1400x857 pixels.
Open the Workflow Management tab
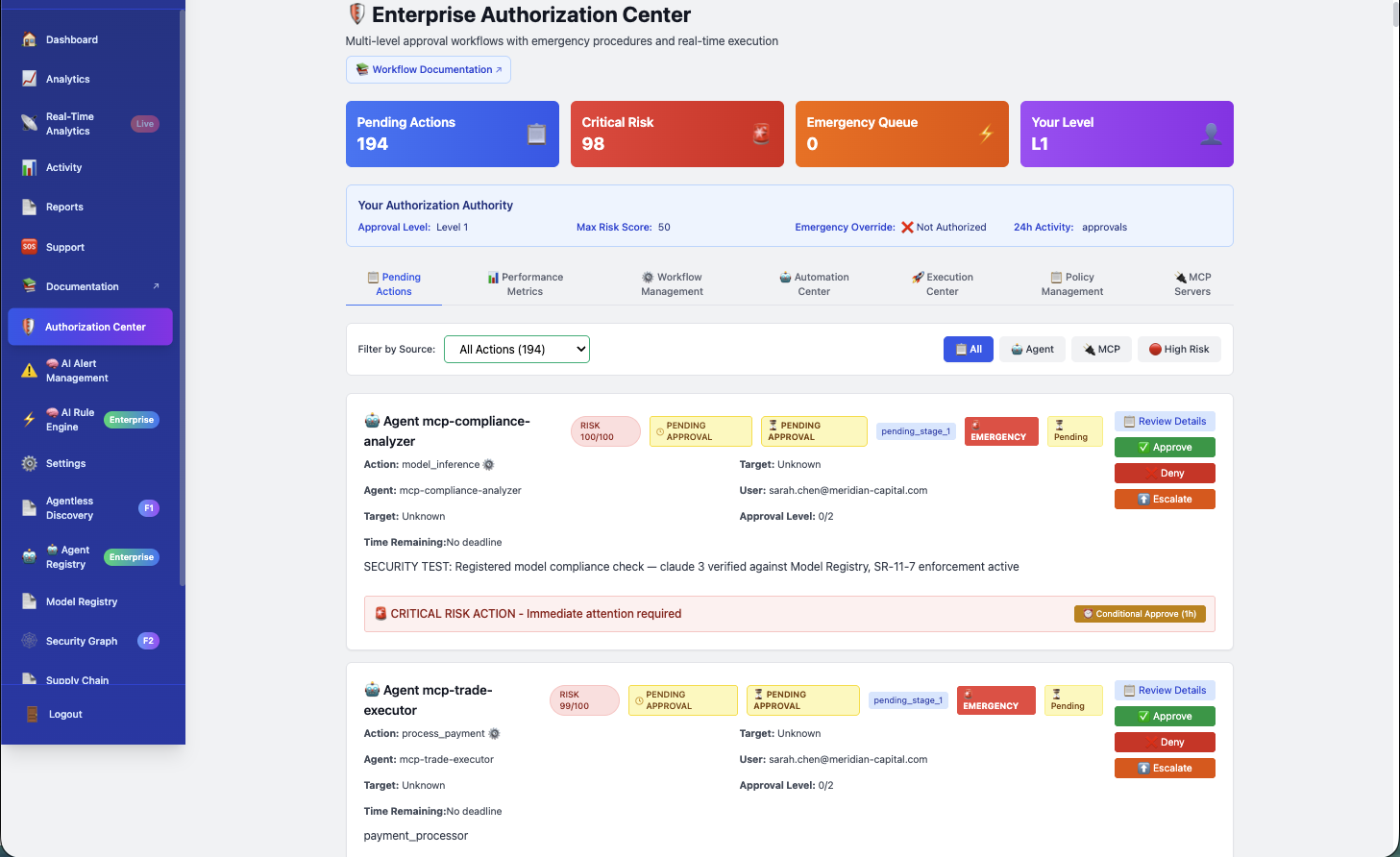coord(672,284)
